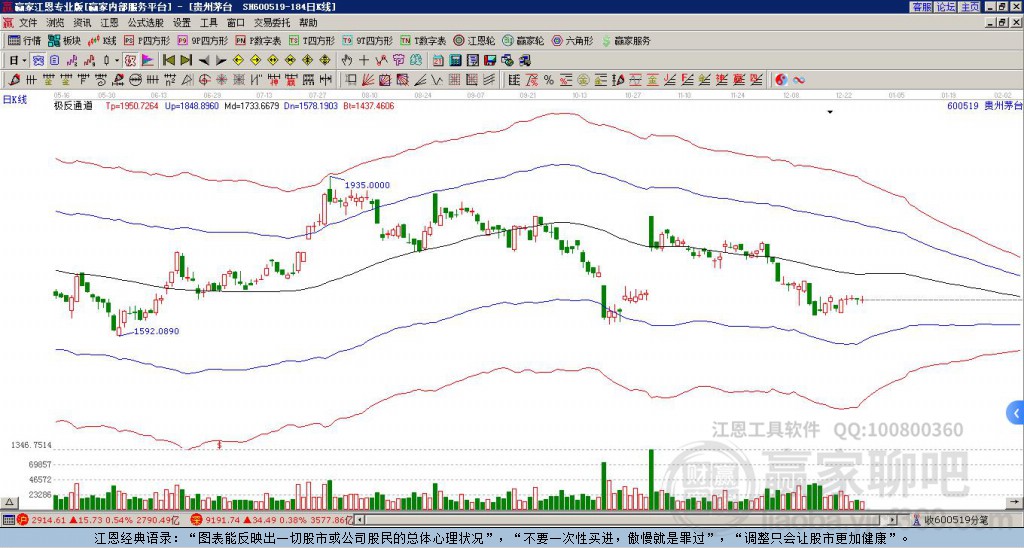The width and height of the screenshot is (1024, 548).
Task: Open the T四方形 tool
Action: click(312, 40)
